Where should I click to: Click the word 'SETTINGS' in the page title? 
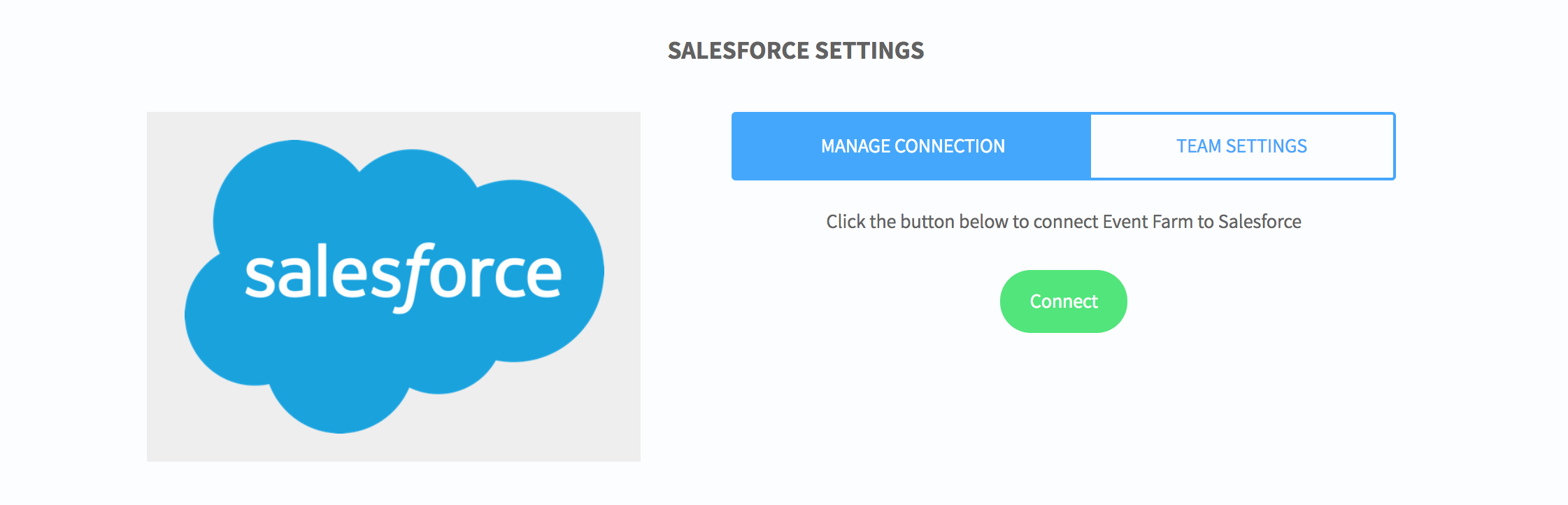click(x=869, y=50)
